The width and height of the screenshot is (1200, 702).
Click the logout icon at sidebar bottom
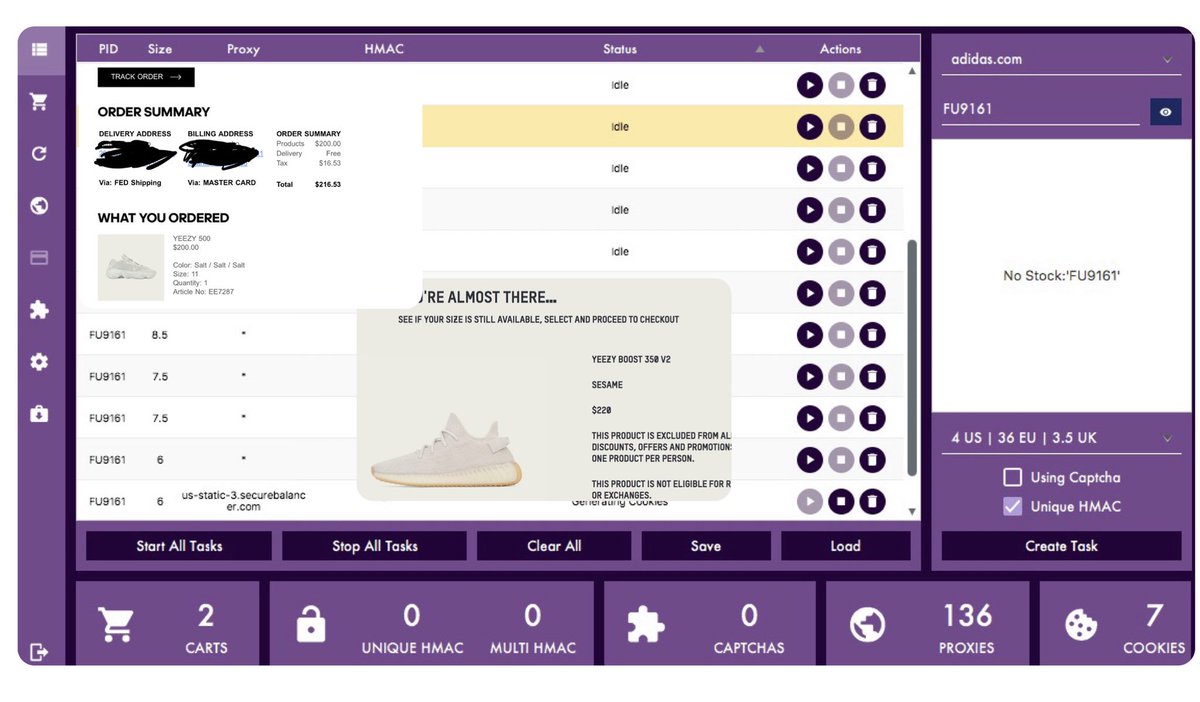39,652
